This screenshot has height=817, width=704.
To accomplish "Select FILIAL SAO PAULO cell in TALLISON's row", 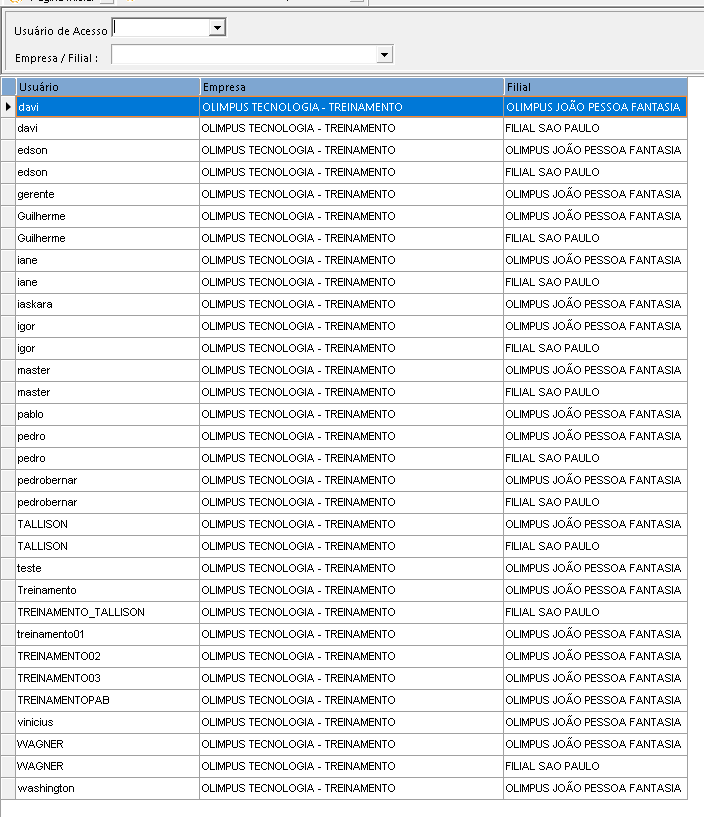I will pos(596,546).
